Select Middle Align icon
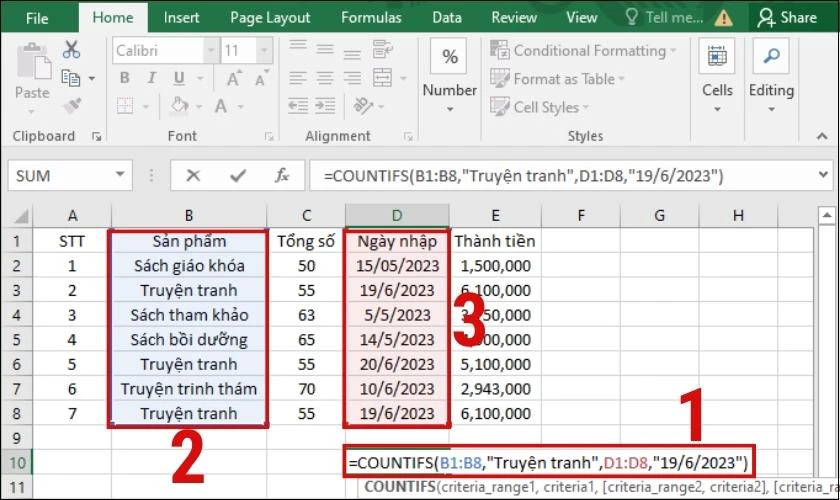Image resolution: width=840 pixels, height=500 pixels. pos(325,50)
